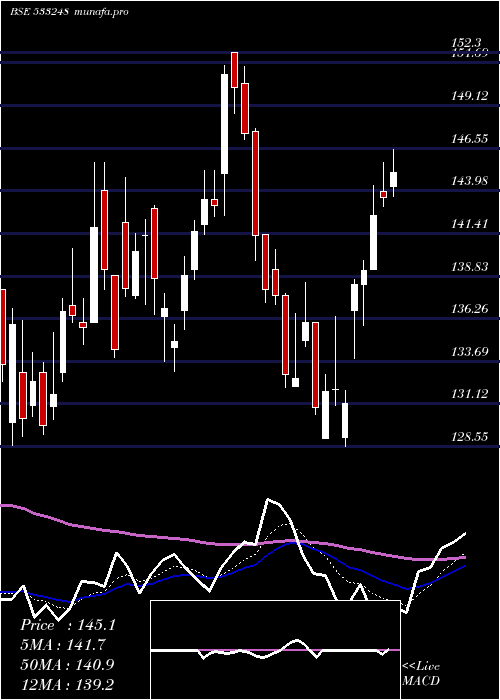This screenshot has width=500, height=700.
Task: Select the 138.83 price level label
Action: [x=470, y=266]
